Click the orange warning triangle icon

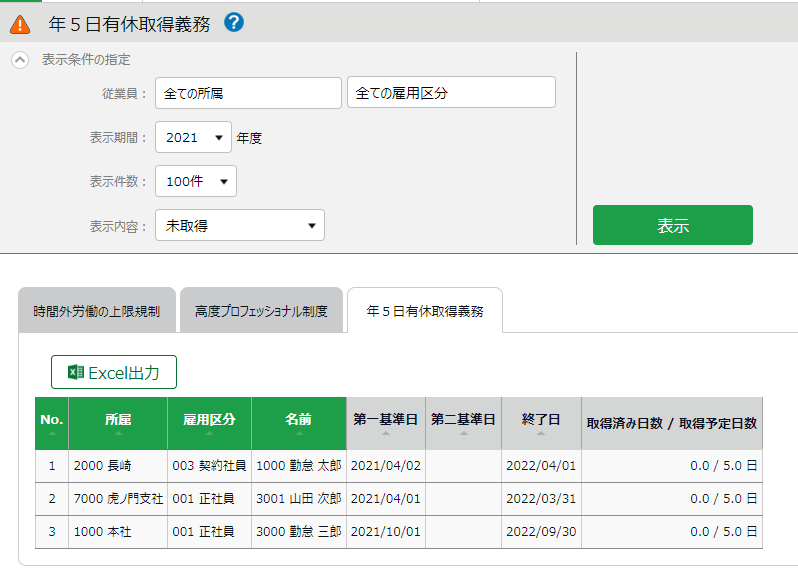coord(20,24)
